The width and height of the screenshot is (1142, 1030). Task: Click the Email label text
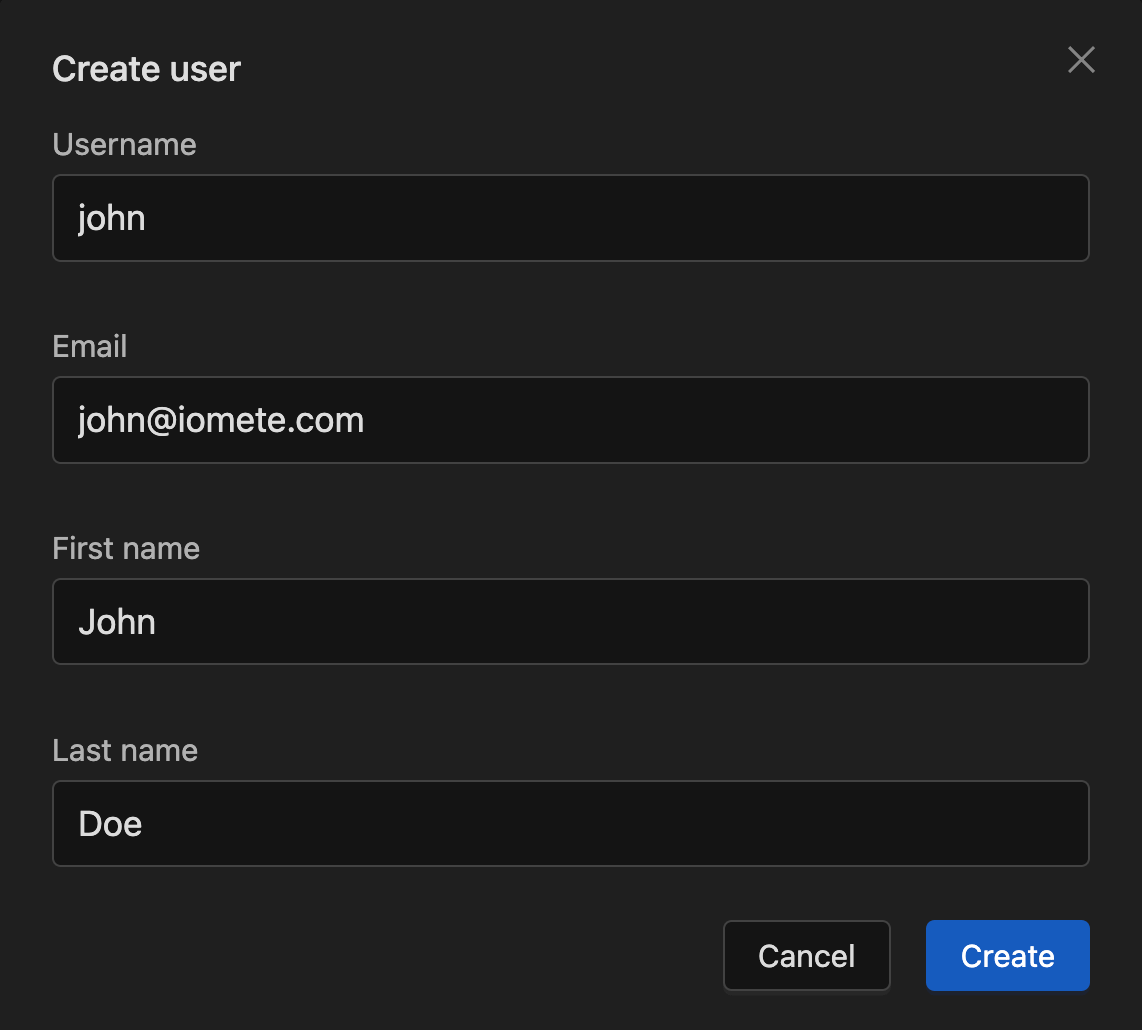(x=90, y=346)
